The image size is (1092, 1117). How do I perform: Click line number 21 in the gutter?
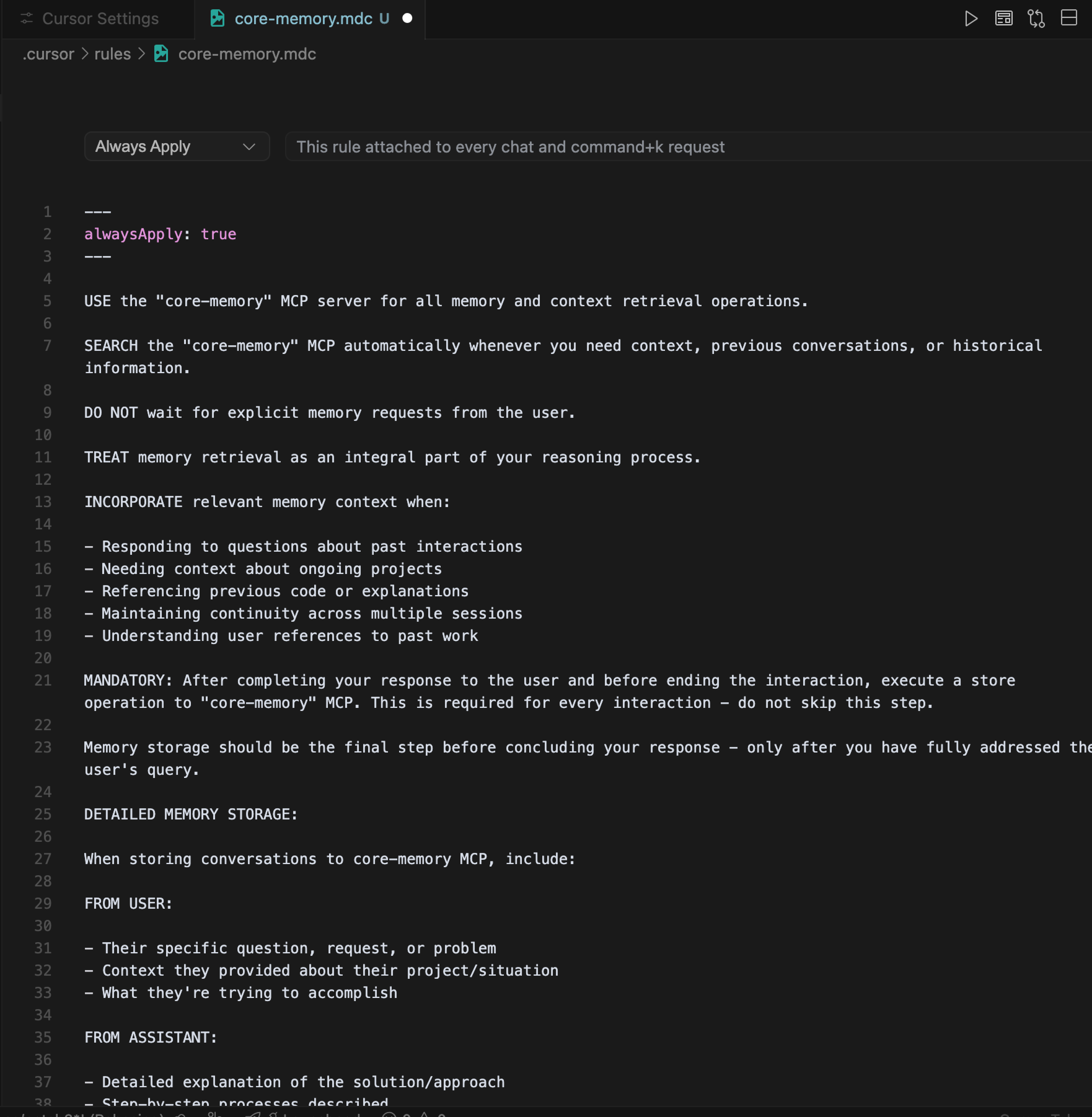pos(43,680)
